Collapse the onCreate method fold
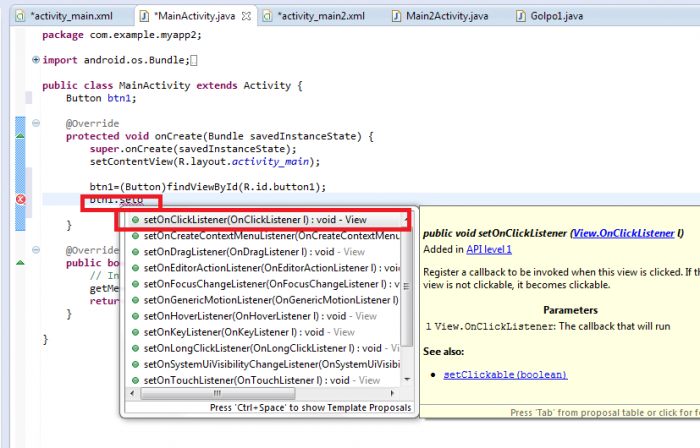 [x=36, y=123]
